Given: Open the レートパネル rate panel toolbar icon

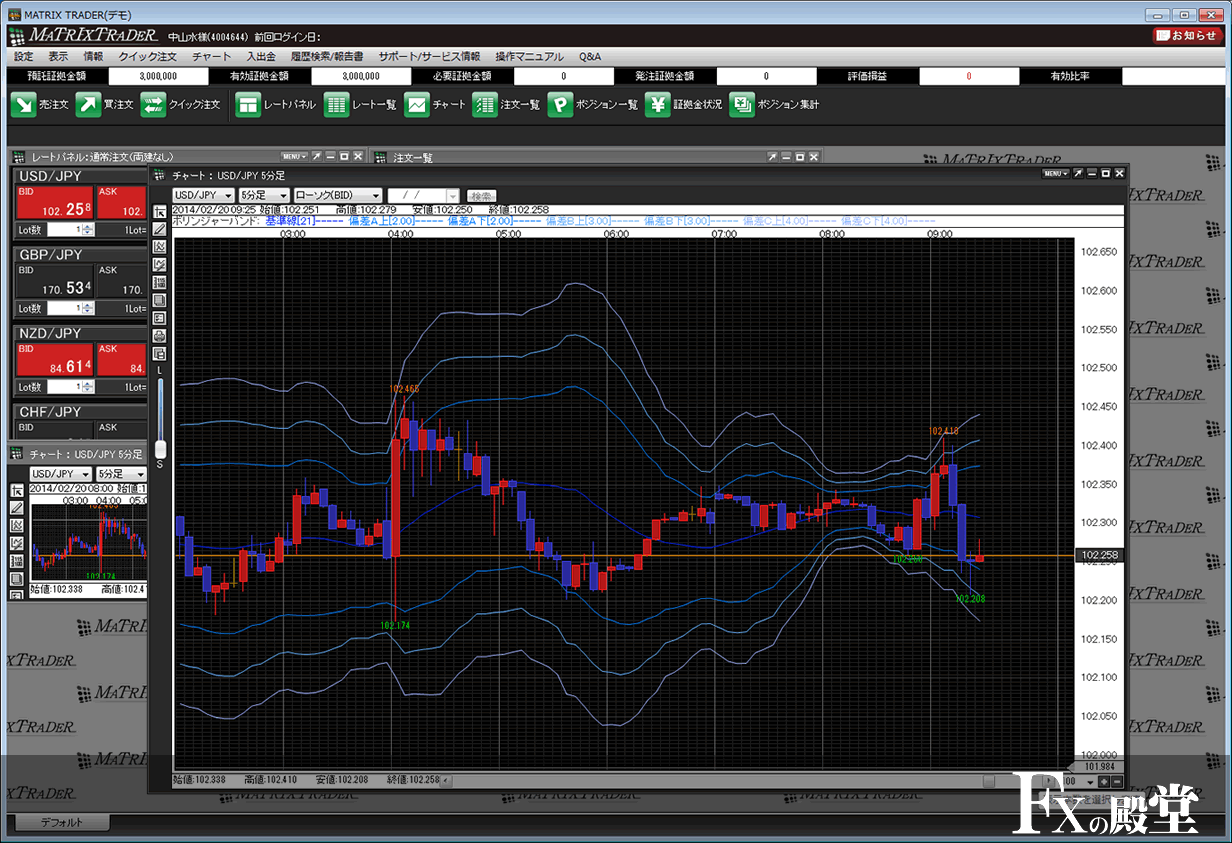Looking at the screenshot, I should pyautogui.click(x=248, y=104).
